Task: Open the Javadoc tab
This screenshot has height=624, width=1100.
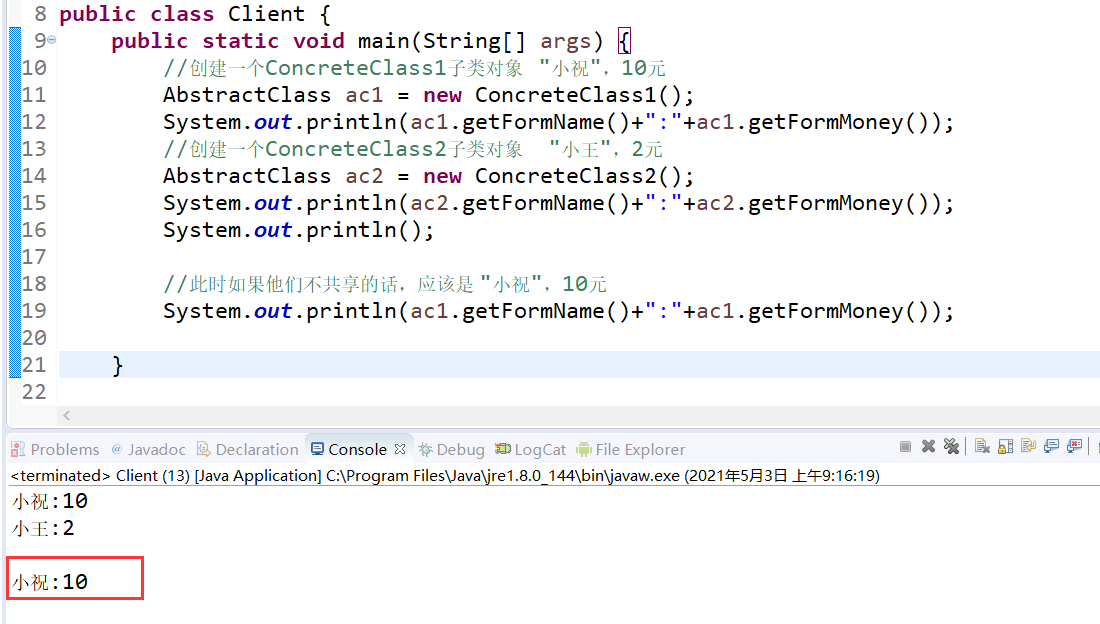Action: tap(149, 449)
